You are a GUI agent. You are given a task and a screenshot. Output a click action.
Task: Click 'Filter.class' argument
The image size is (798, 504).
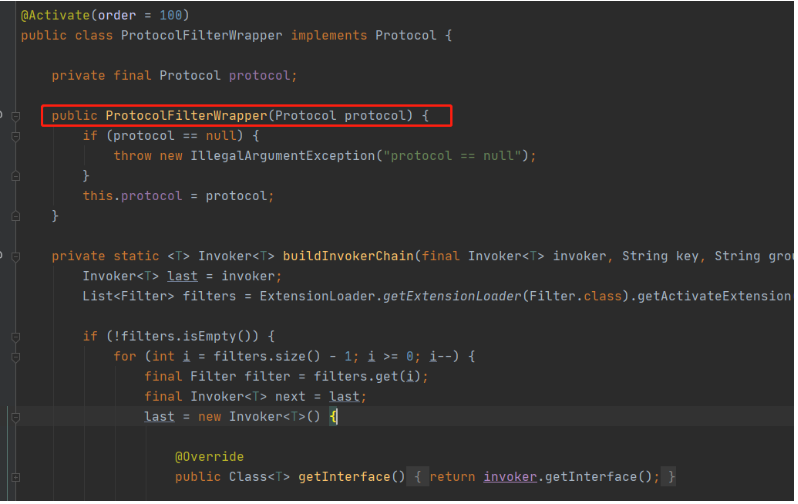[x=576, y=297]
